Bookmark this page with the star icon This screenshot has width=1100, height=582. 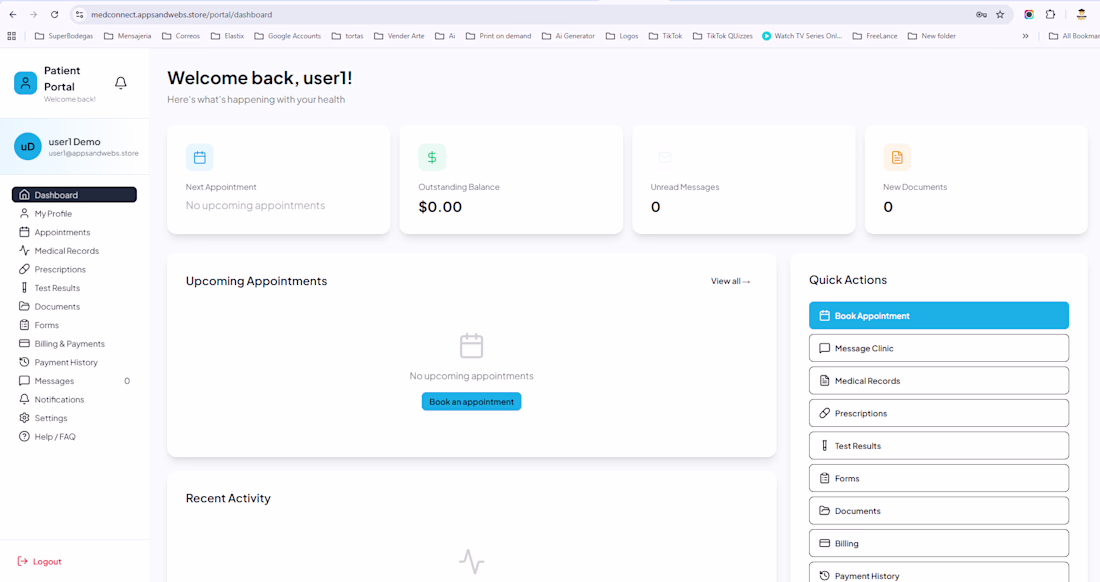point(1000,14)
